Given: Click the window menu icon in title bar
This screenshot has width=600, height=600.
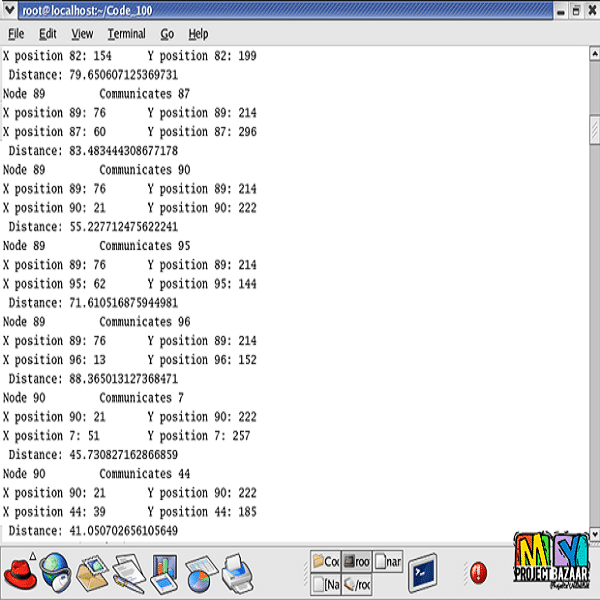Looking at the screenshot, I should click(10, 10).
